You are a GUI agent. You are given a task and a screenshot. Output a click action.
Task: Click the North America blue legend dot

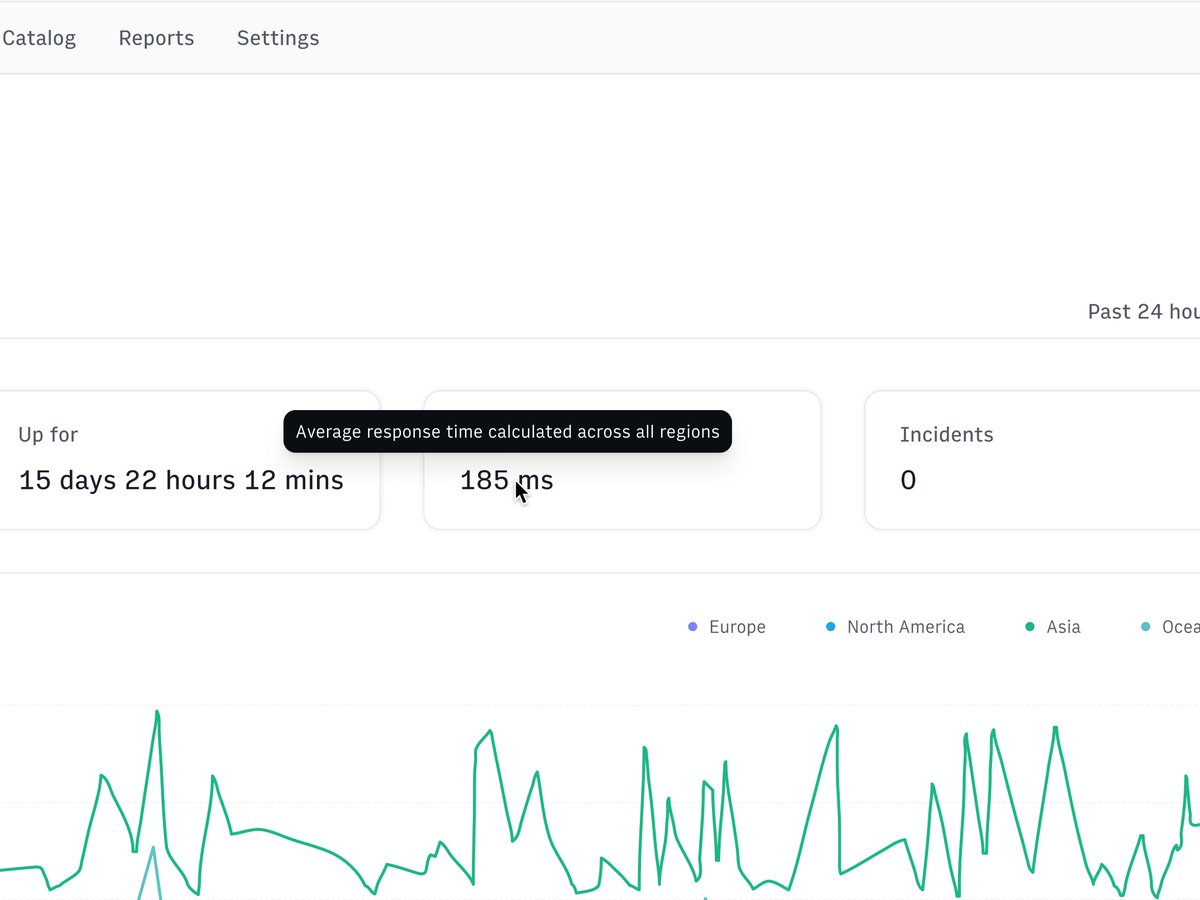coord(830,627)
